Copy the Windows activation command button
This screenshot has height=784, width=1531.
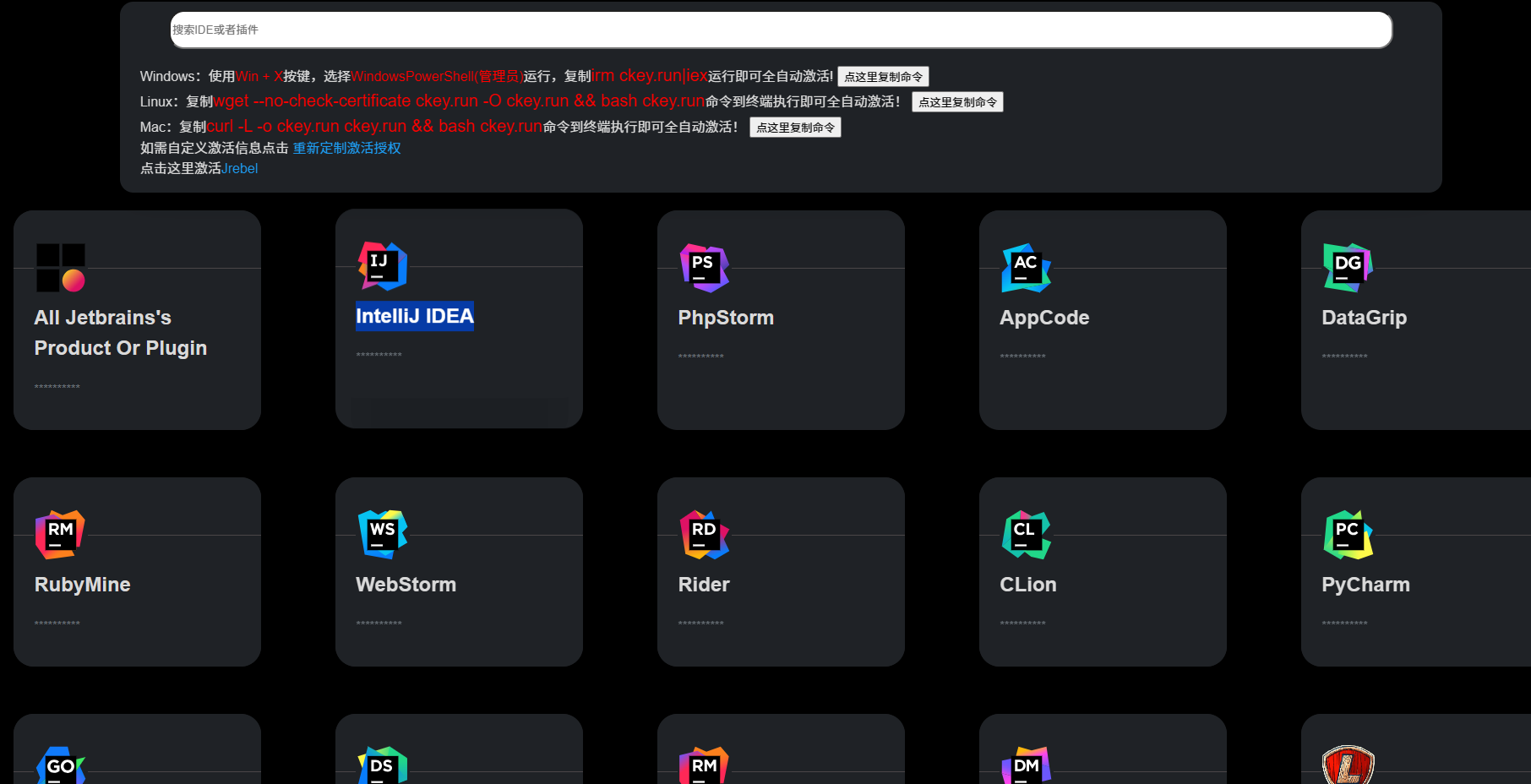pyautogui.click(x=883, y=77)
